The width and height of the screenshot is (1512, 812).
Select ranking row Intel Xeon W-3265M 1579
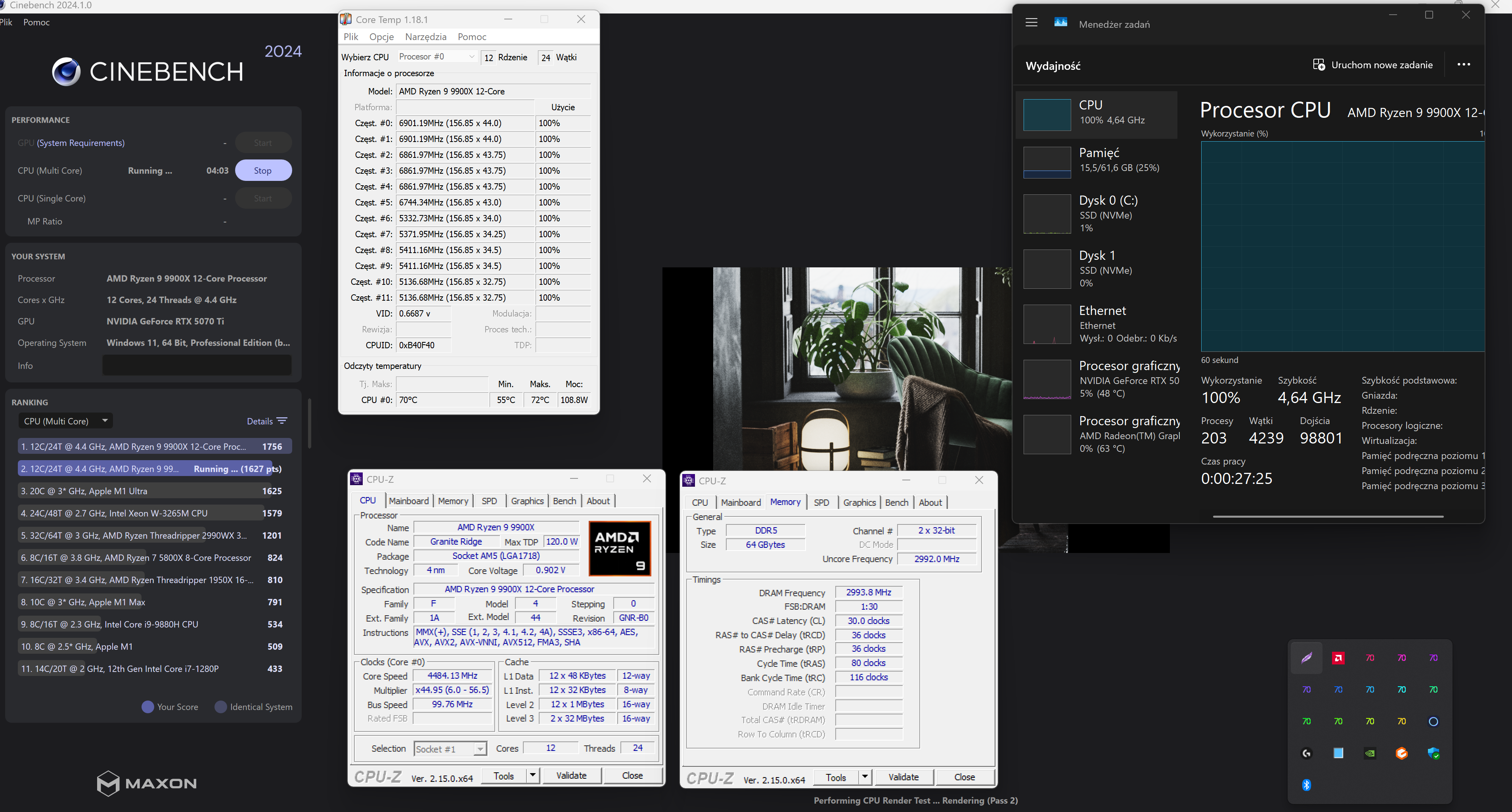click(154, 513)
